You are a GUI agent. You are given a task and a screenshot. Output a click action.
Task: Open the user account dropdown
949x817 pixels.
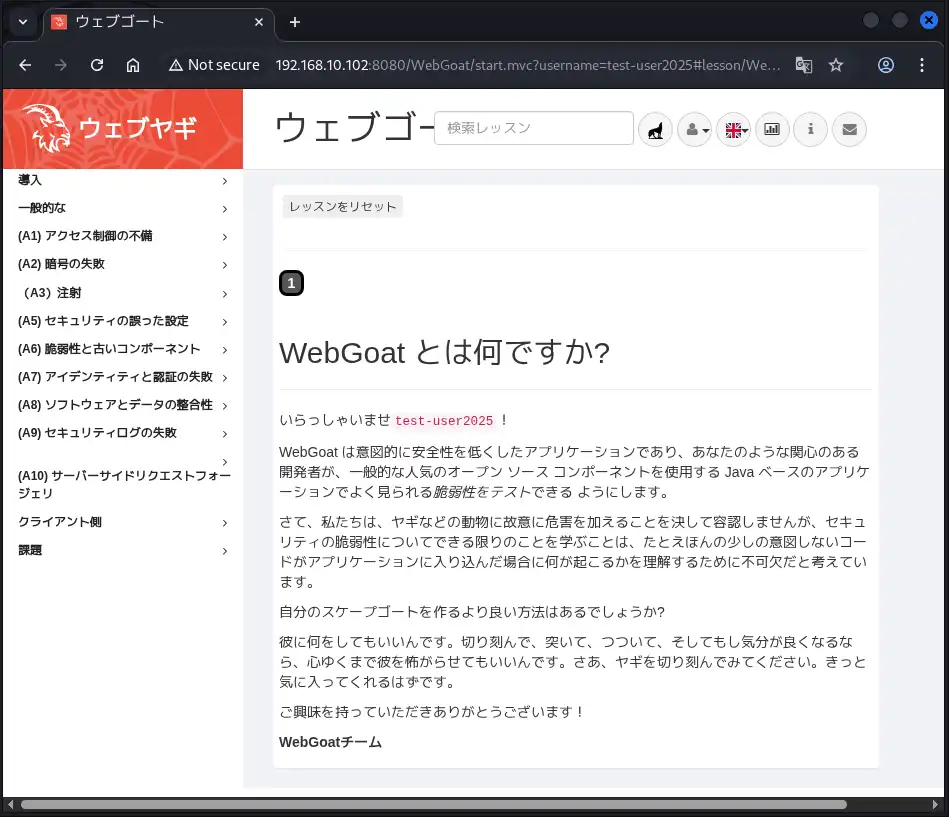694,129
